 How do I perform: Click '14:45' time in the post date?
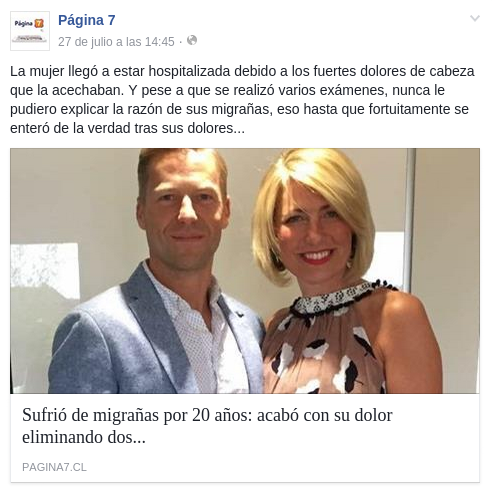point(160,42)
